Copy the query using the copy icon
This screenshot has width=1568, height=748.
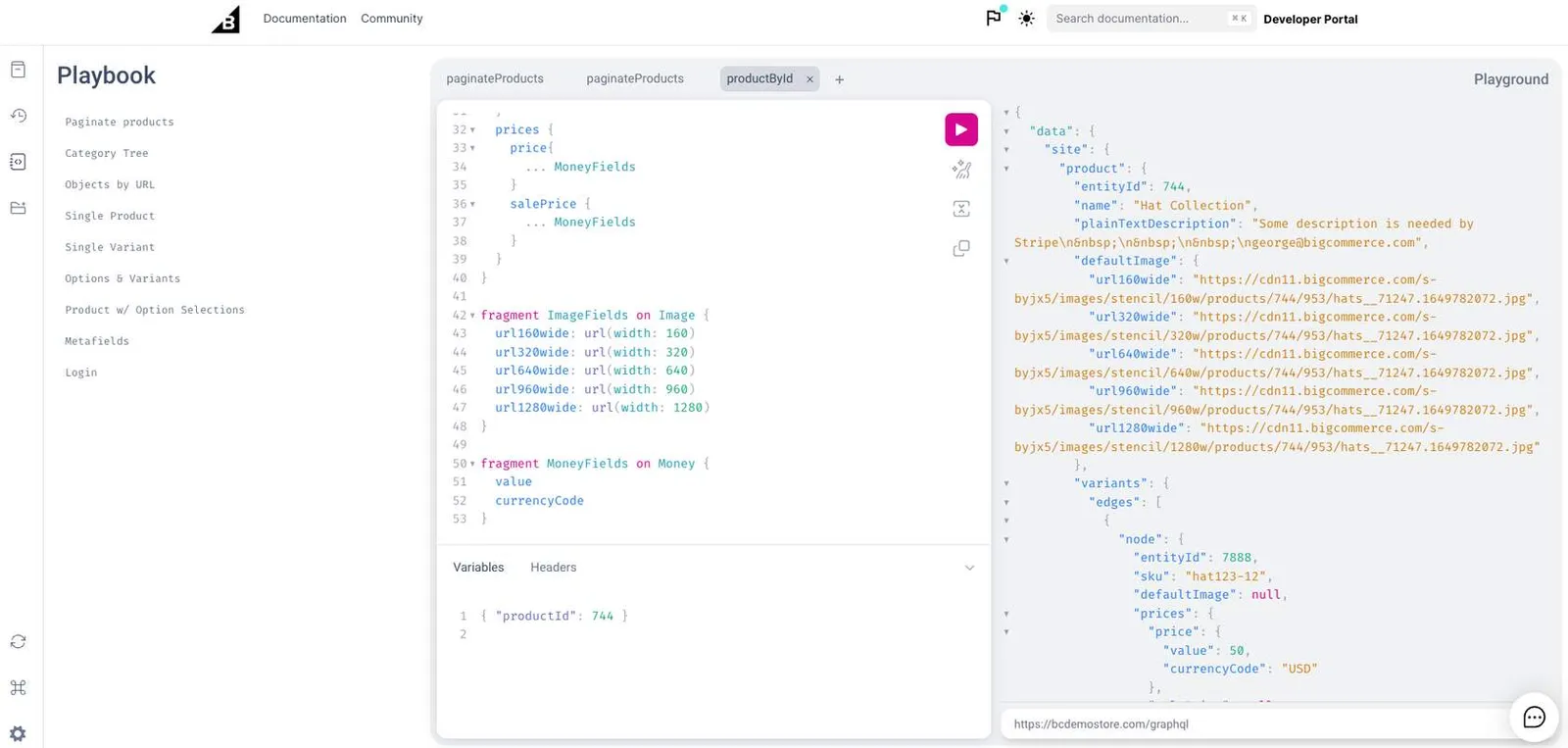(x=961, y=249)
